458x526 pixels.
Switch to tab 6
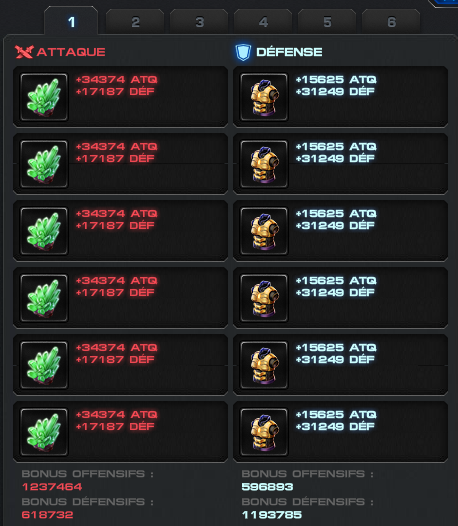point(391,22)
